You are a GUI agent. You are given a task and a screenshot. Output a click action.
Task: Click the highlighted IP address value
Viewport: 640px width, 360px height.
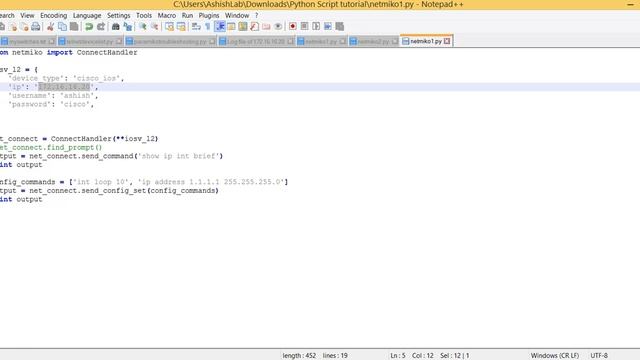tap(64, 87)
